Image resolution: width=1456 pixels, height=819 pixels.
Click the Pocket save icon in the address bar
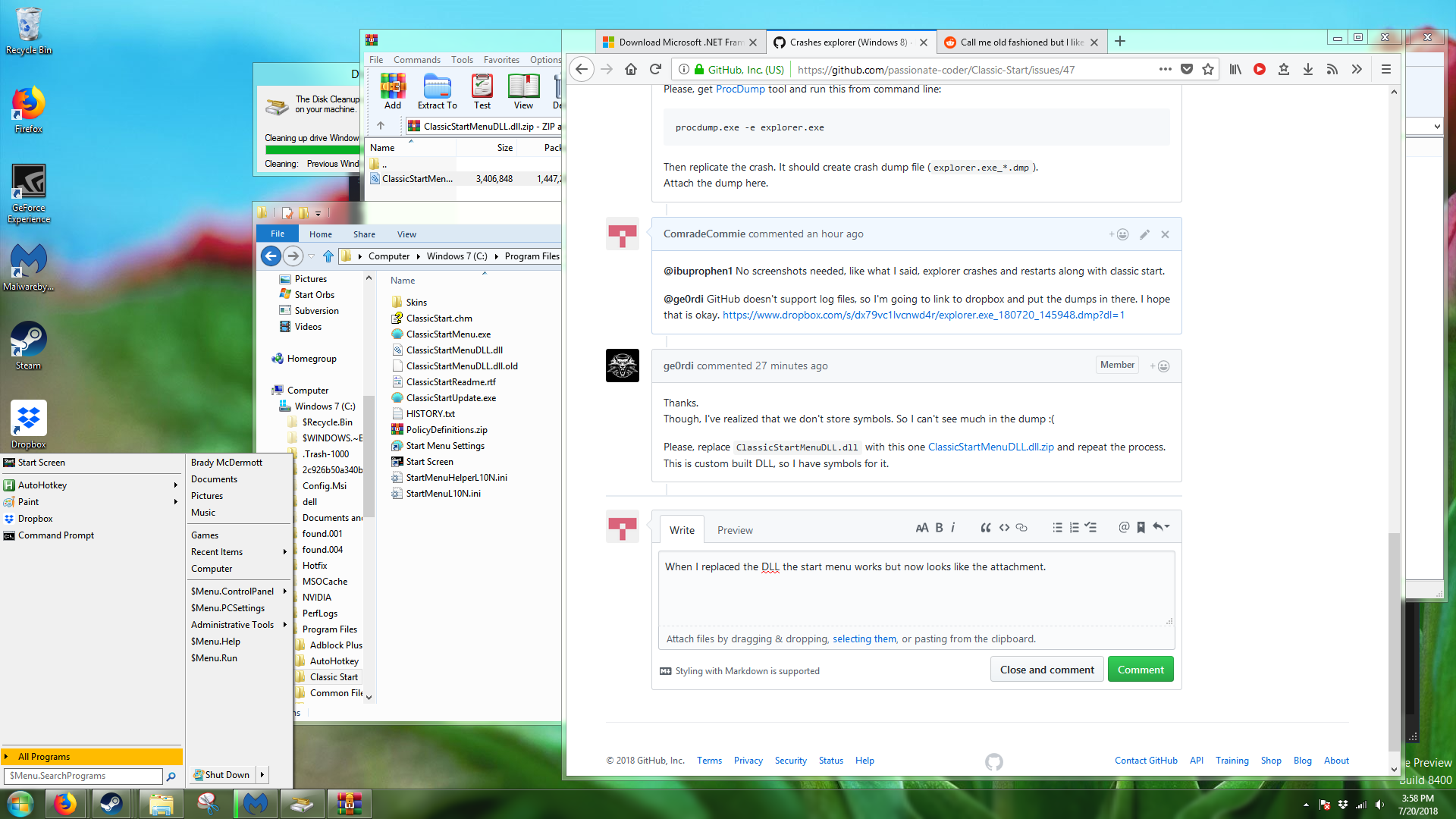1187,69
